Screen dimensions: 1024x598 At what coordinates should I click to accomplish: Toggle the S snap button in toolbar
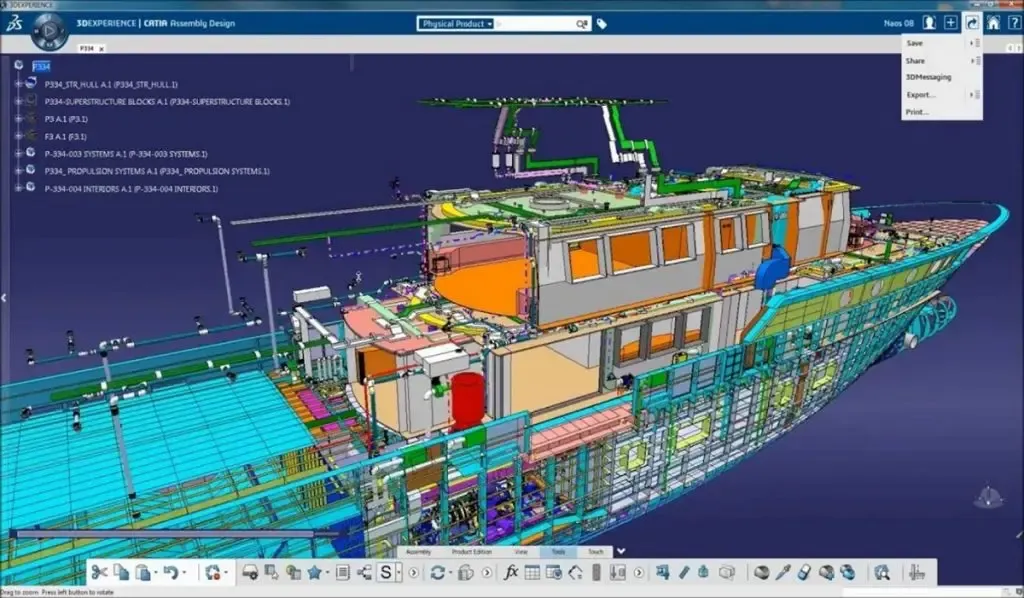tap(385, 572)
